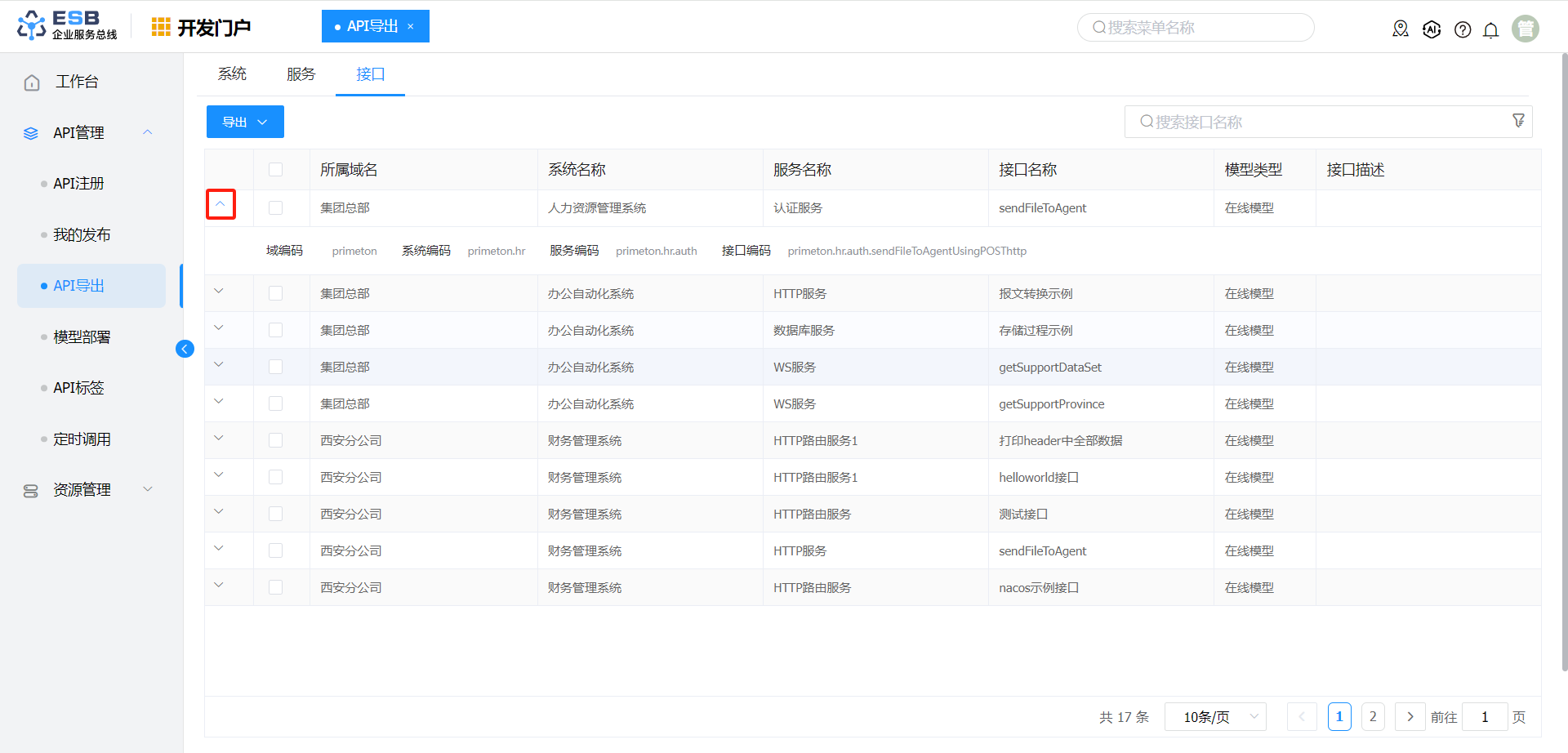The width and height of the screenshot is (1568, 753).
Task: Open the help question mark icon
Action: [x=1463, y=30]
